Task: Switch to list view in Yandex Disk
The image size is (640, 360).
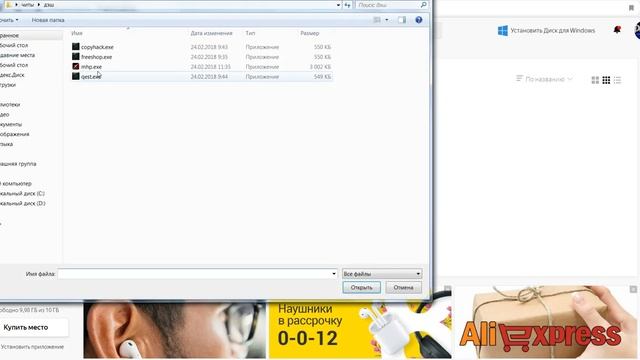Action: tap(617, 80)
